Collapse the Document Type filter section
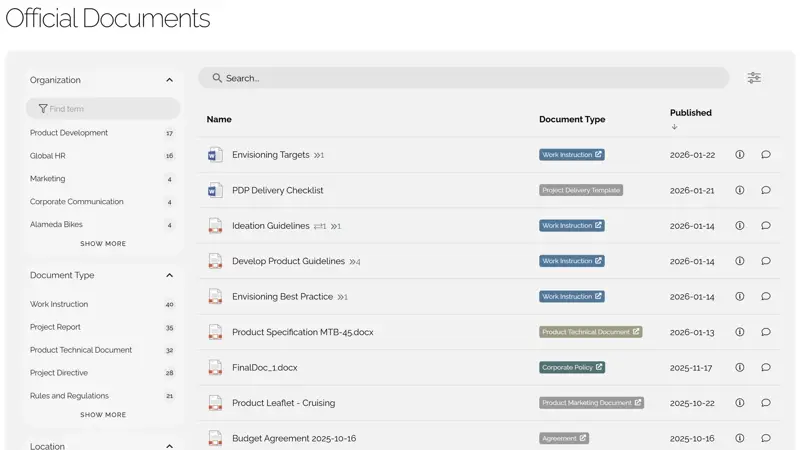The image size is (800, 450). 169,276
